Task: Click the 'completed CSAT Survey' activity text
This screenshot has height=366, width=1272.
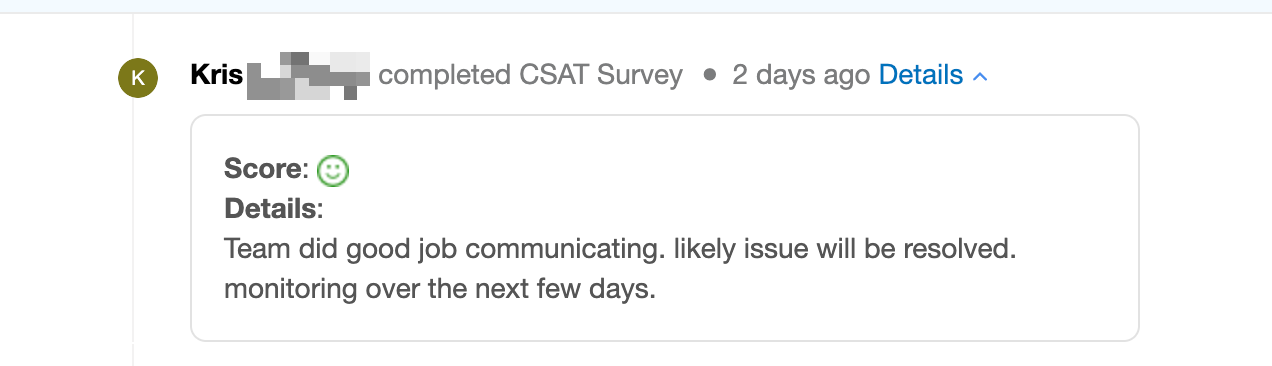Action: (x=531, y=75)
